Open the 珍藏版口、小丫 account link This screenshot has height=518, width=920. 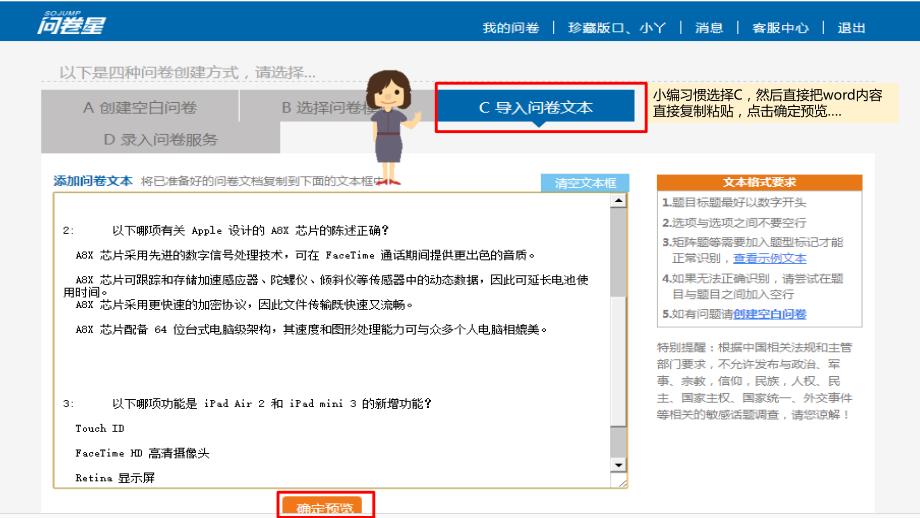click(x=617, y=28)
